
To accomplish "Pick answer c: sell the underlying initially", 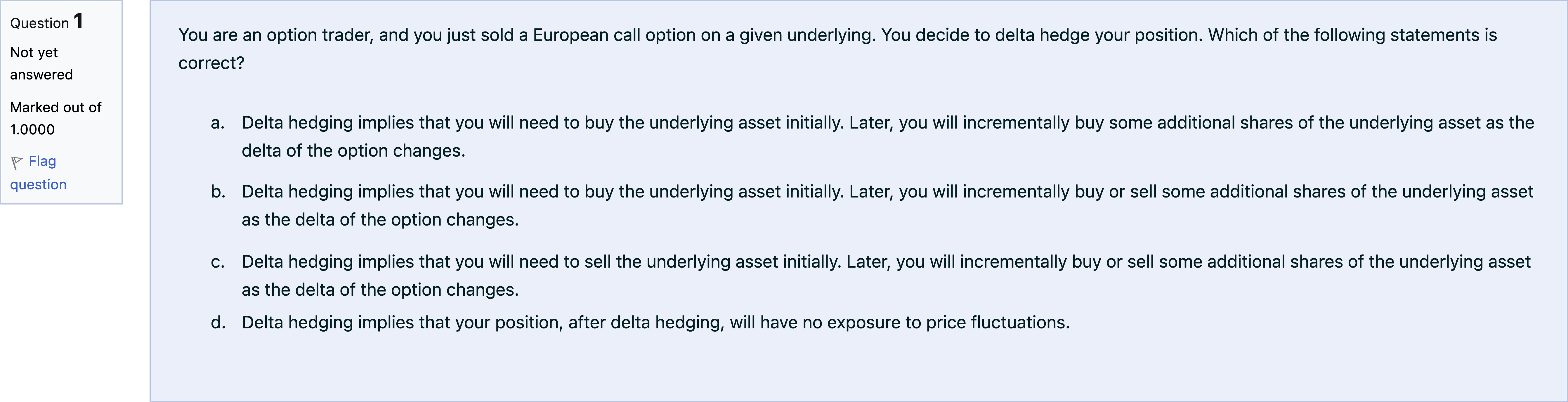I will [886, 262].
